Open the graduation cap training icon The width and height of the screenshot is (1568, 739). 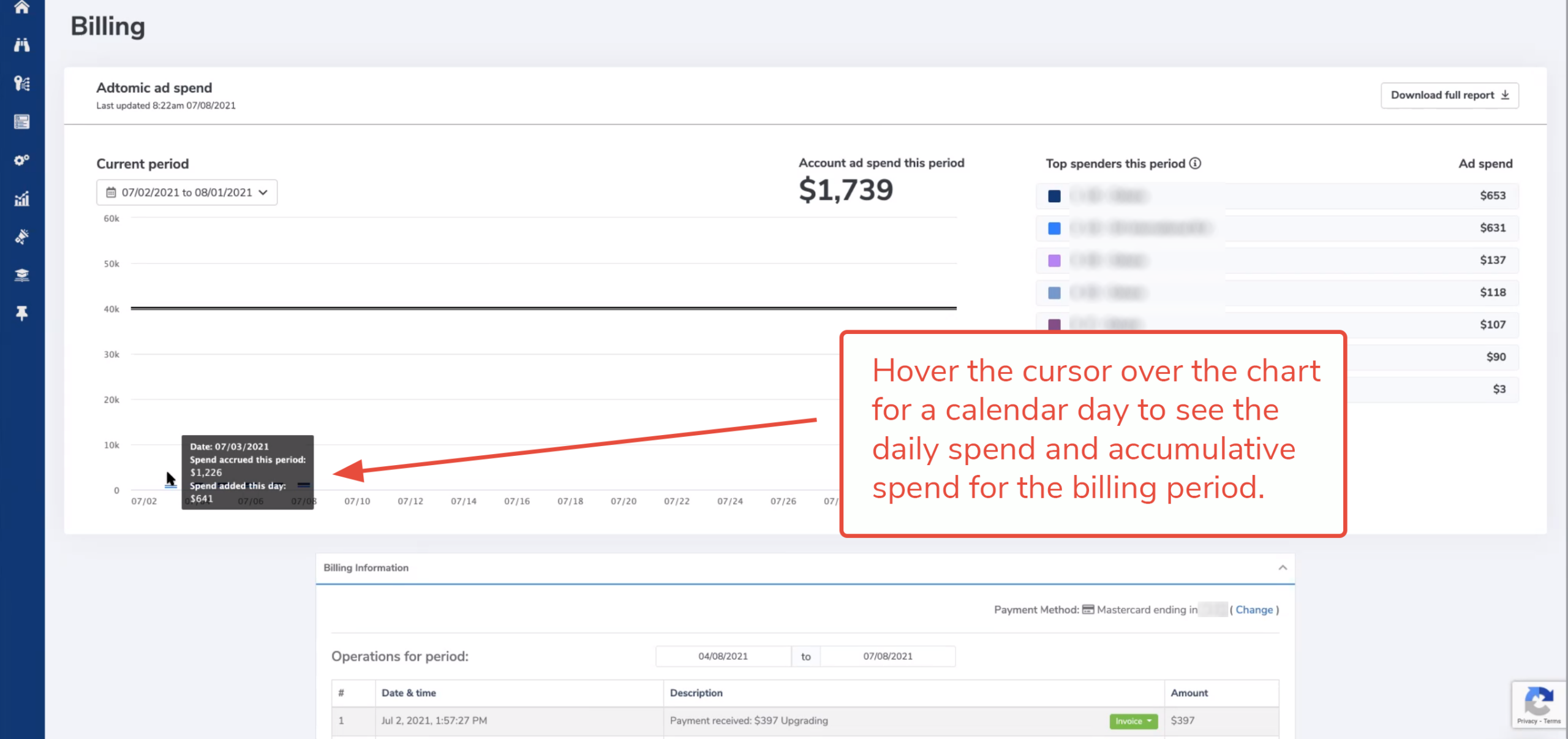tap(22, 275)
